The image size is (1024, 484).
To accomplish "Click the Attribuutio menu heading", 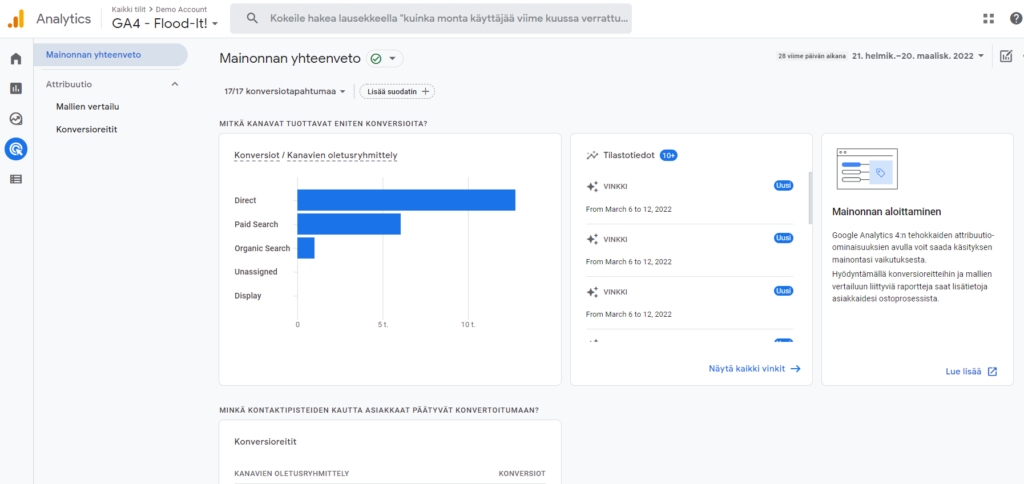I will [69, 84].
